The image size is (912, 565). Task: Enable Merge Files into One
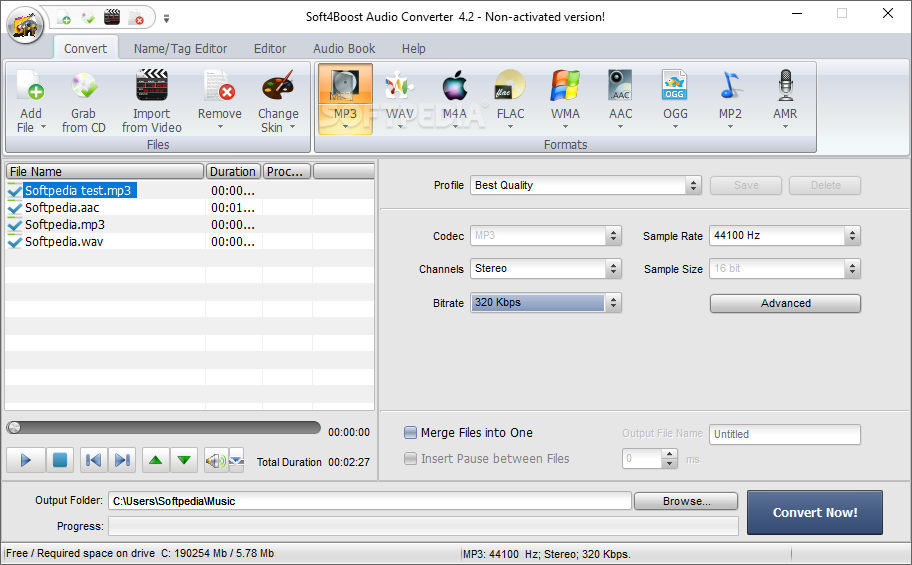[x=410, y=432]
